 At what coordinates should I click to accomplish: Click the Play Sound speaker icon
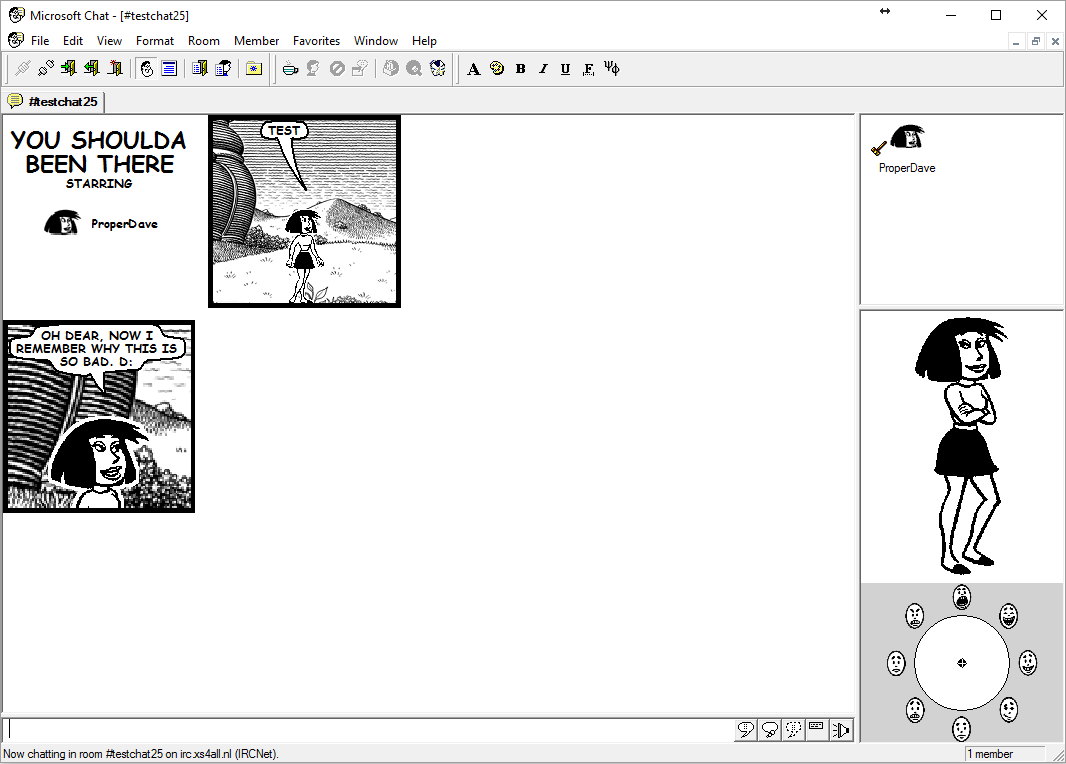(x=841, y=729)
